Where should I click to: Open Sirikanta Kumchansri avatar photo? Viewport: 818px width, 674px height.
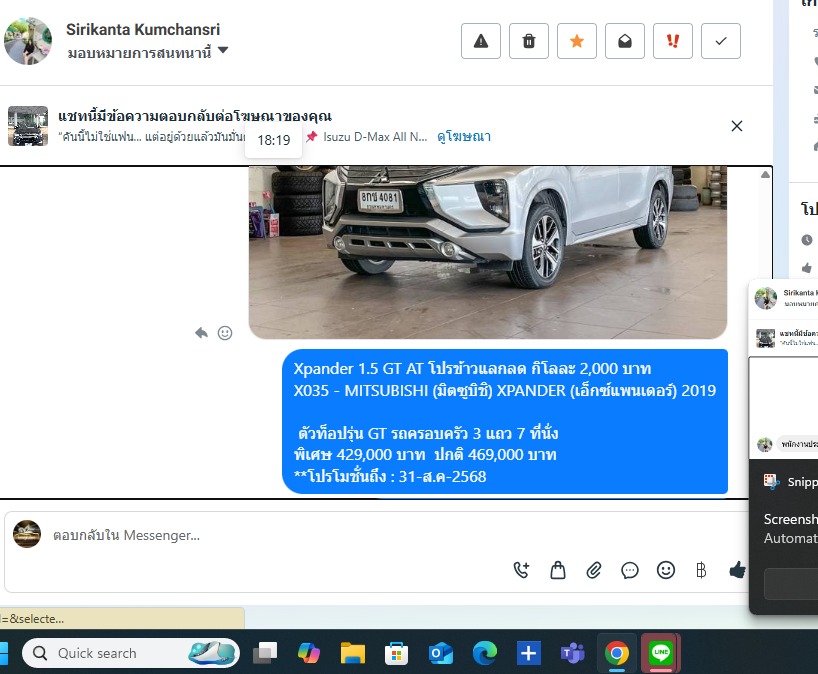[x=28, y=41]
